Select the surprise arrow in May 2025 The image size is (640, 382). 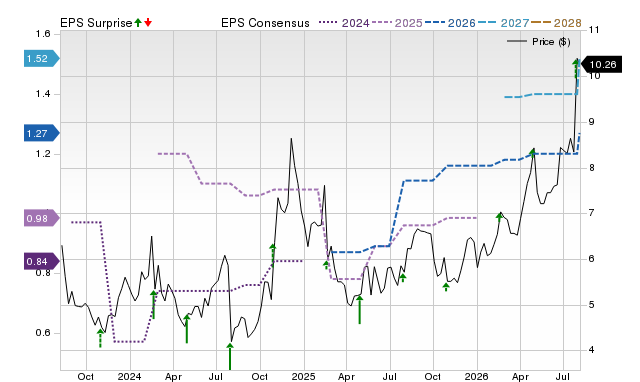pos(360,310)
